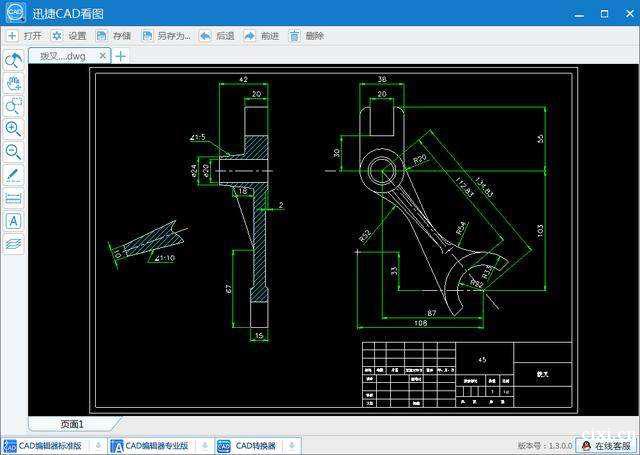
Task: Click the 打开 (Open) toolbar icon
Action: 12,36
